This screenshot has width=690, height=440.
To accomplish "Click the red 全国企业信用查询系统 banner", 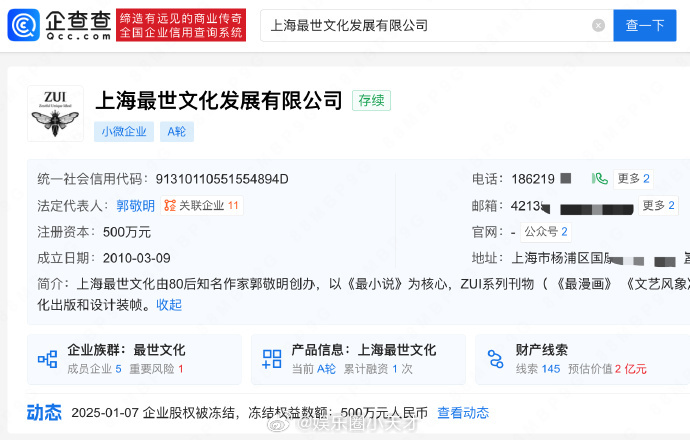I will 181,25.
